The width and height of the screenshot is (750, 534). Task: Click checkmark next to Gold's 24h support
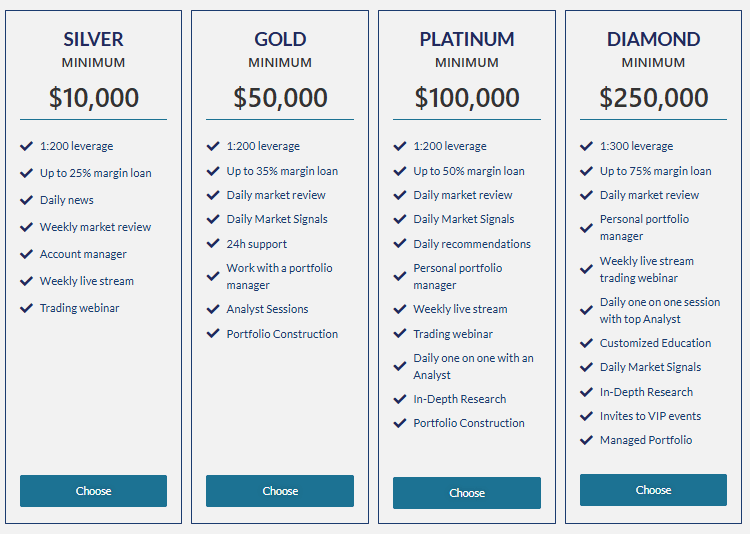(x=213, y=244)
